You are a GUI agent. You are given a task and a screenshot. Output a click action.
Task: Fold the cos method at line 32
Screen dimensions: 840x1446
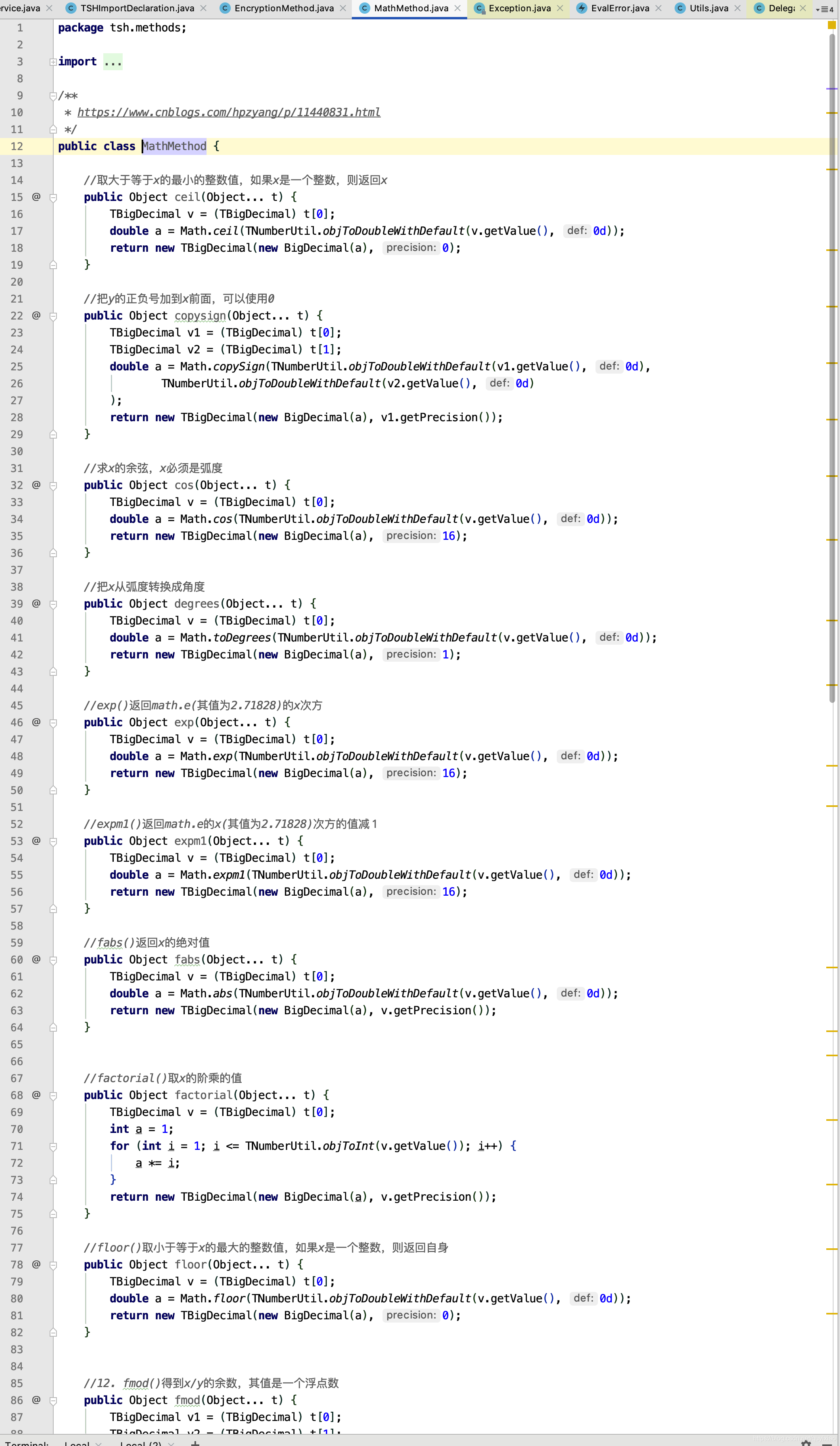tap(53, 485)
